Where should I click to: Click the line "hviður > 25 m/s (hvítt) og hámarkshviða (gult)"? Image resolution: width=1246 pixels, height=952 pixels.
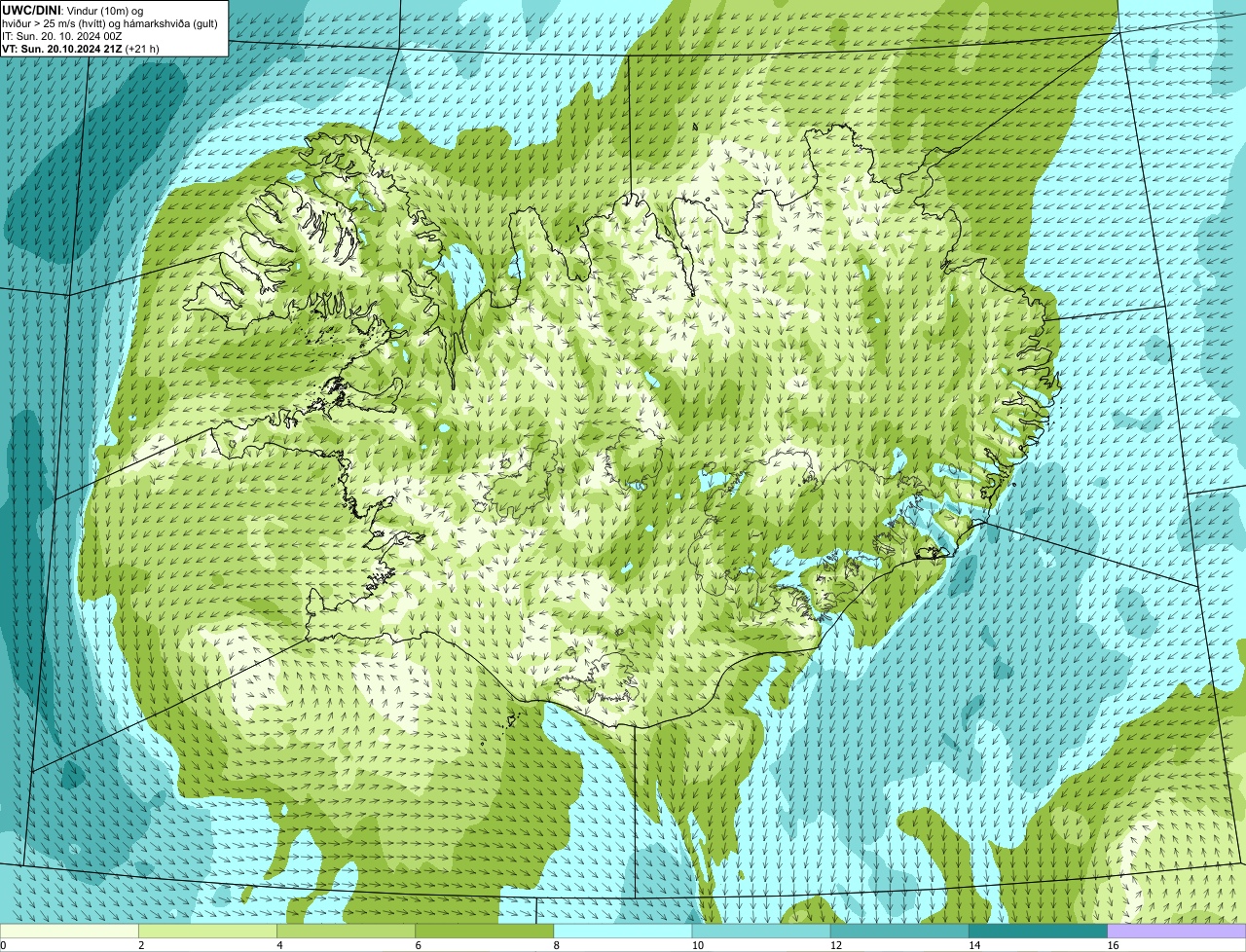110,23
